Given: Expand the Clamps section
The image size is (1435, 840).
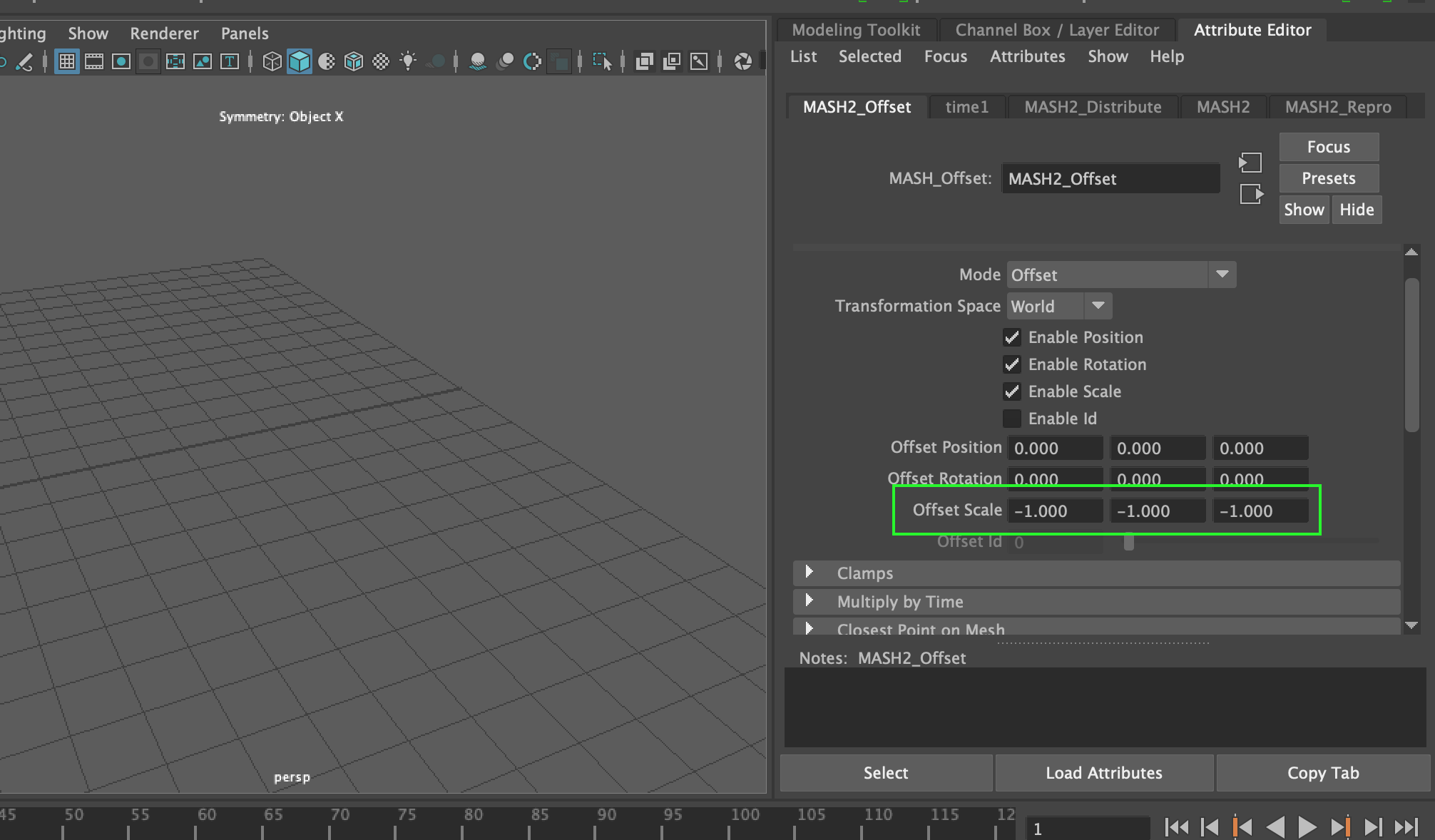Looking at the screenshot, I should [810, 572].
